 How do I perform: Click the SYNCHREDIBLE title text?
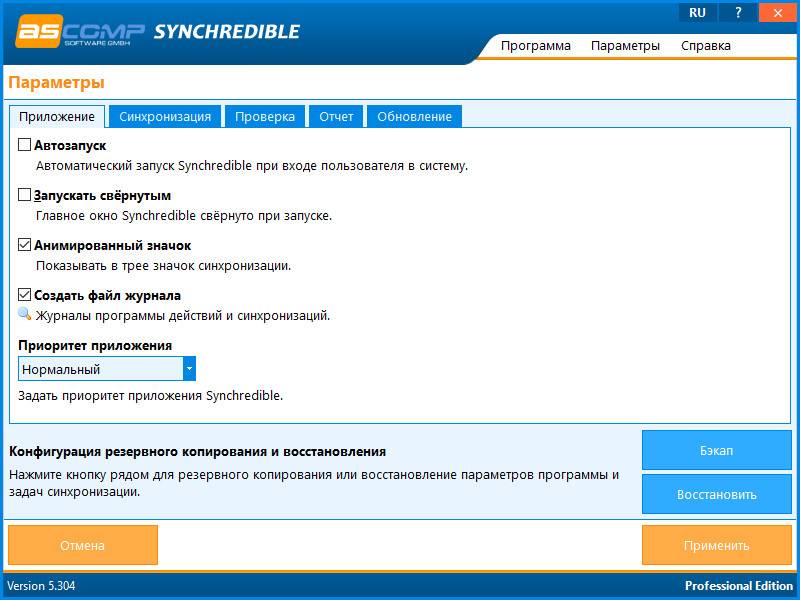pyautogui.click(x=227, y=32)
